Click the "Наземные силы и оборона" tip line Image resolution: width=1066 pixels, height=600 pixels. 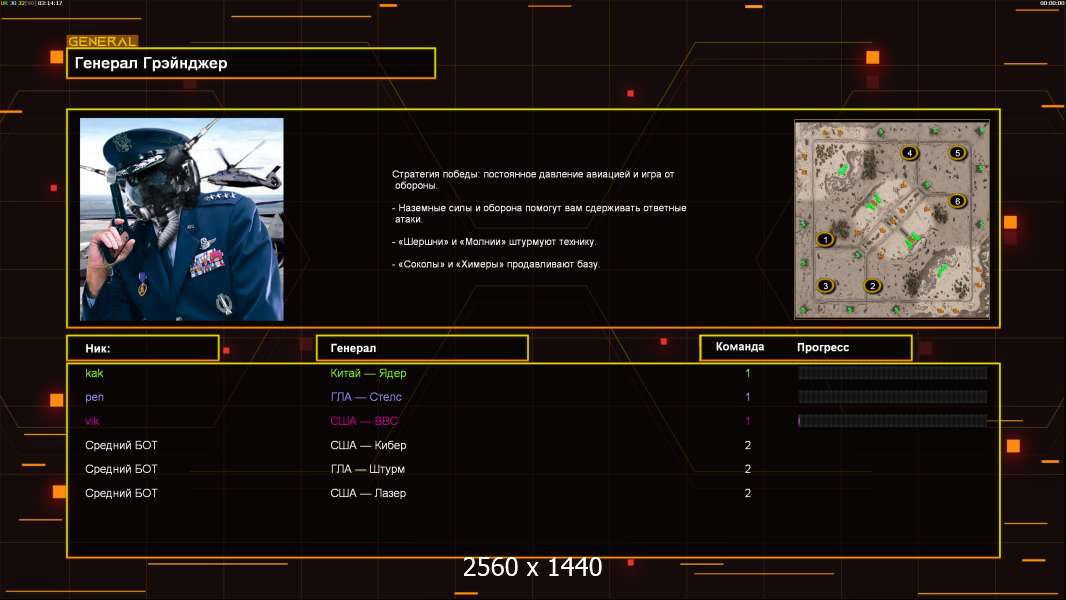(x=539, y=213)
